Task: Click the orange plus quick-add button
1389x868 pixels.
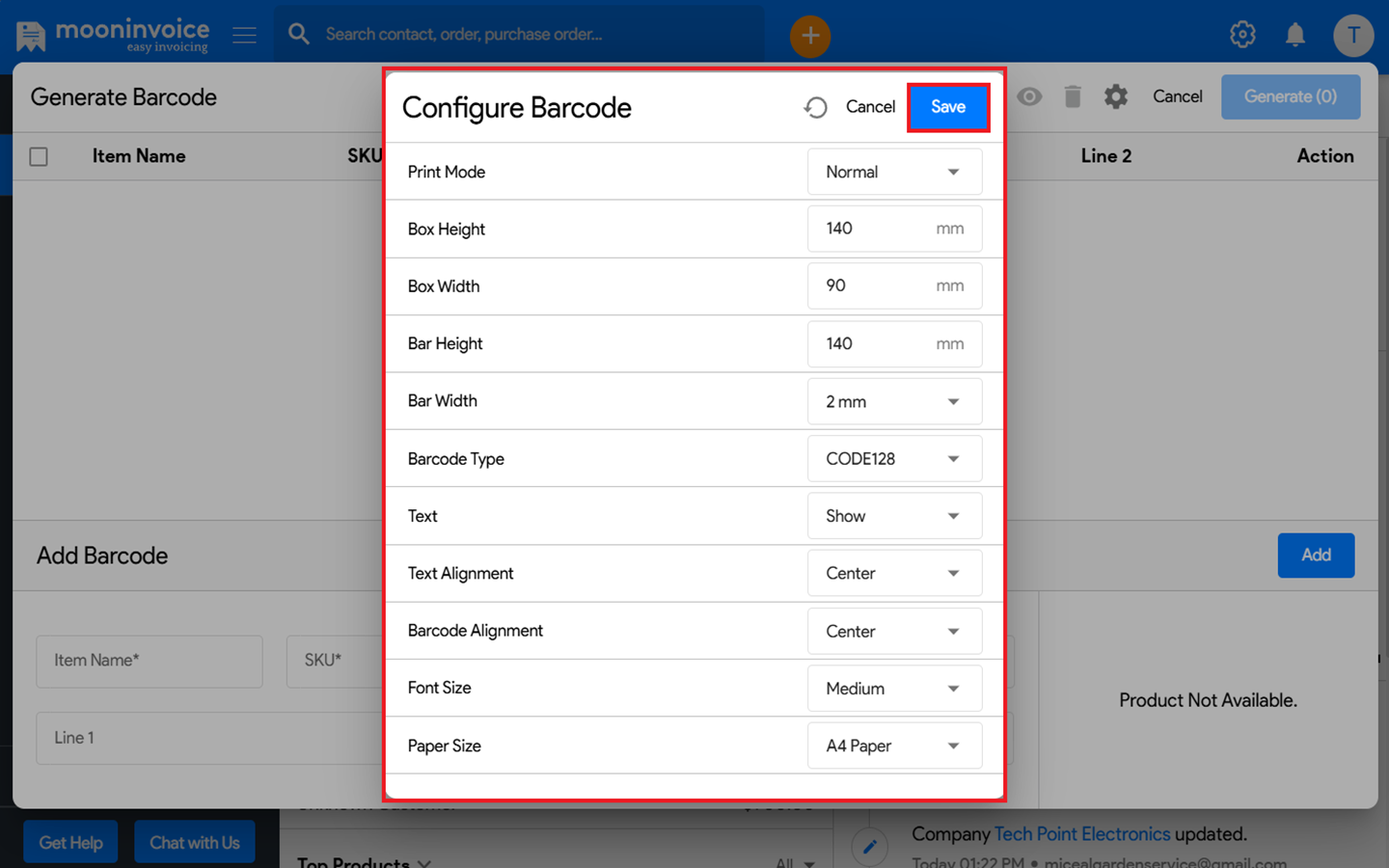Action: point(809,37)
